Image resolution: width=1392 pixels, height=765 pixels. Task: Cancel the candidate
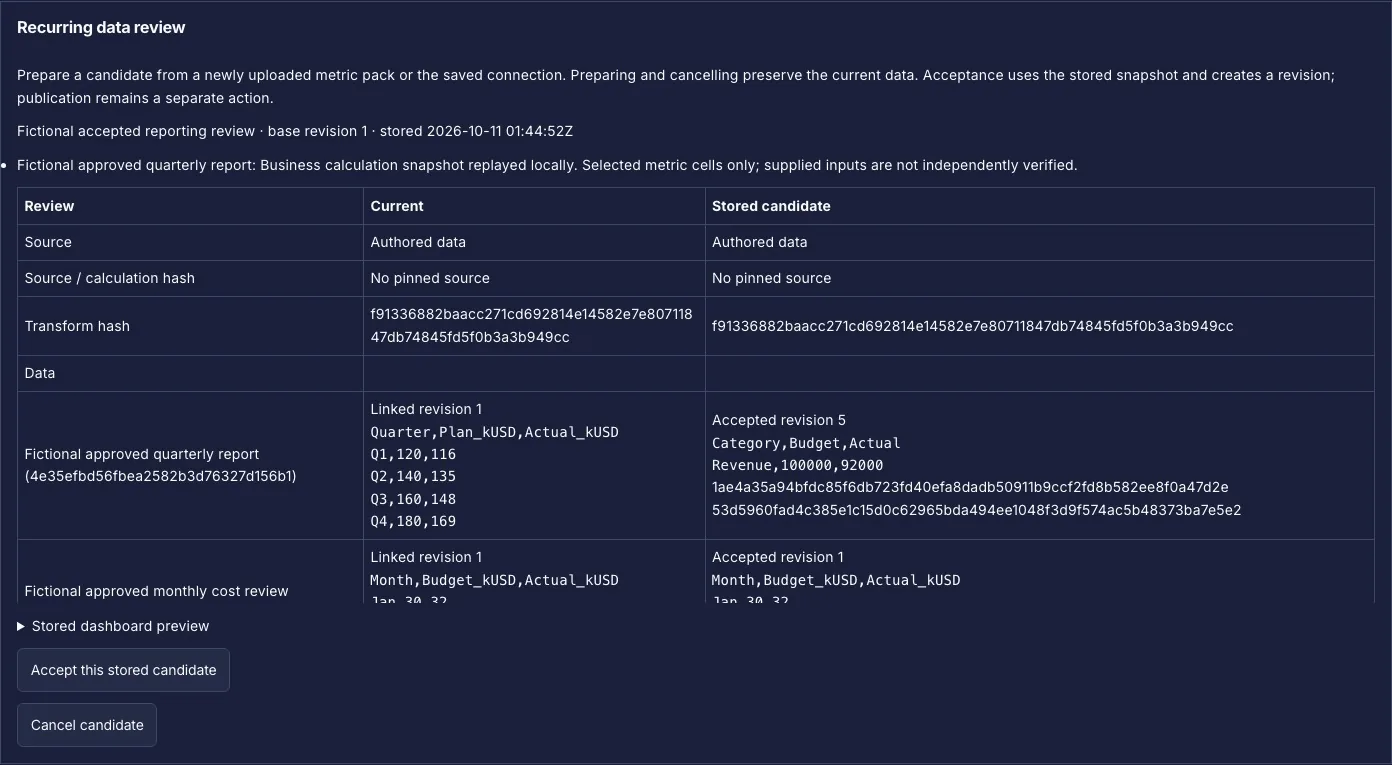point(87,725)
